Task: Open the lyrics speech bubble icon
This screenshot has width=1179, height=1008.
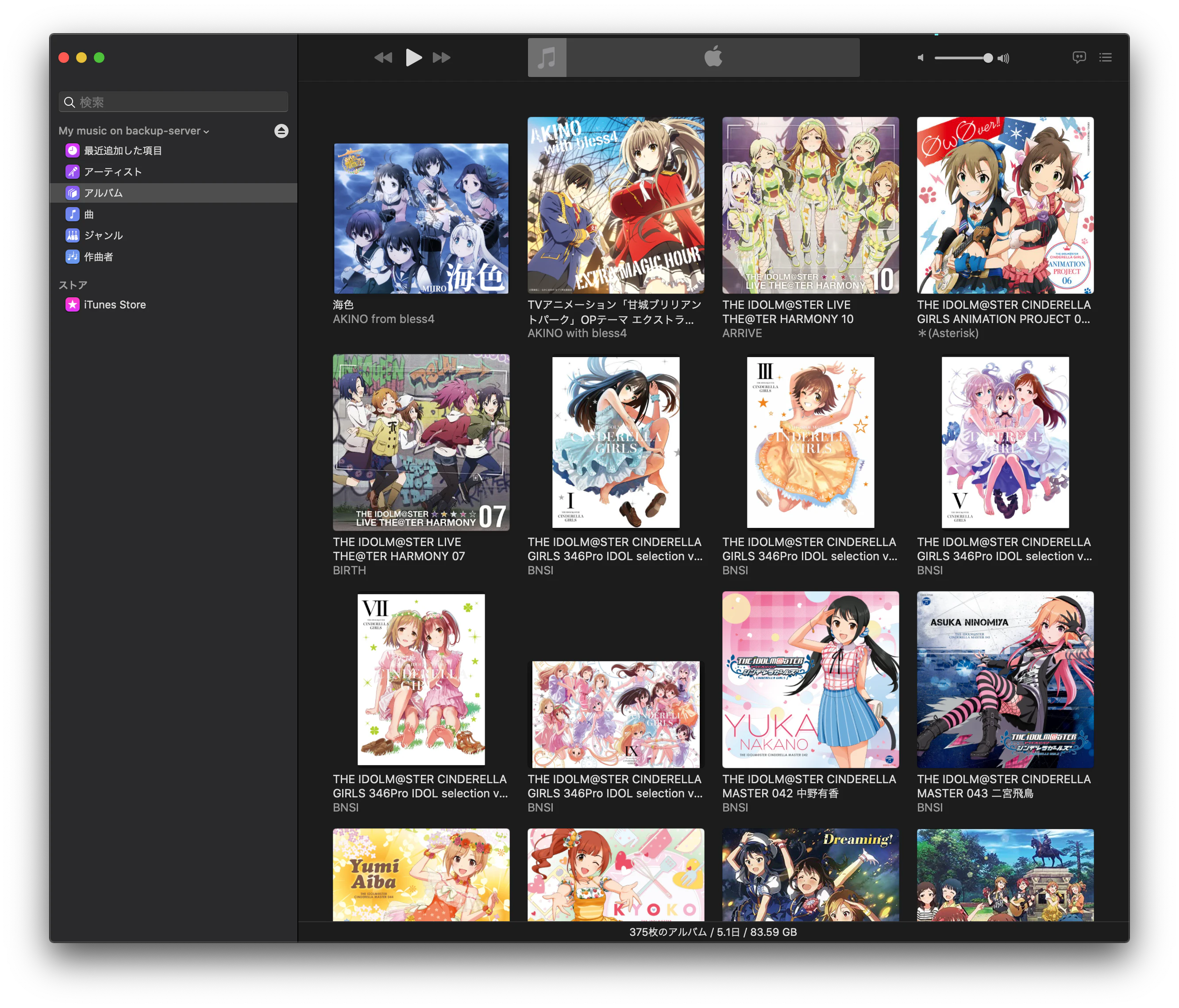Action: (1079, 58)
